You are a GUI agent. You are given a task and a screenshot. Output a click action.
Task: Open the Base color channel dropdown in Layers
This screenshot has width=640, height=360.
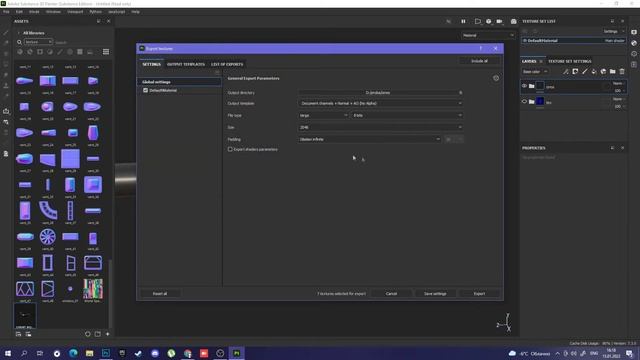pyautogui.click(x=535, y=71)
